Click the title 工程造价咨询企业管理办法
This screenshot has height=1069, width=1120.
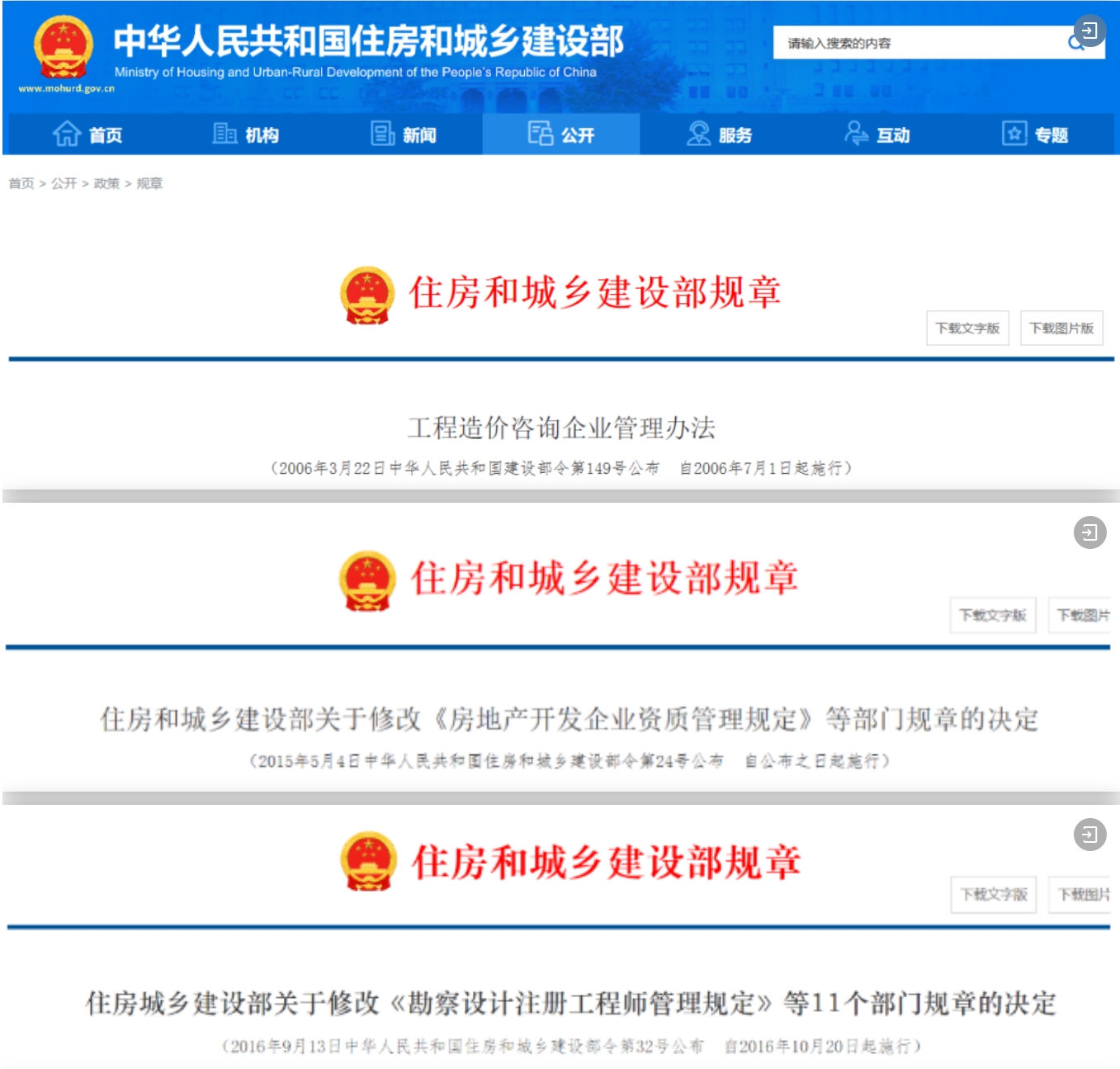(x=561, y=428)
